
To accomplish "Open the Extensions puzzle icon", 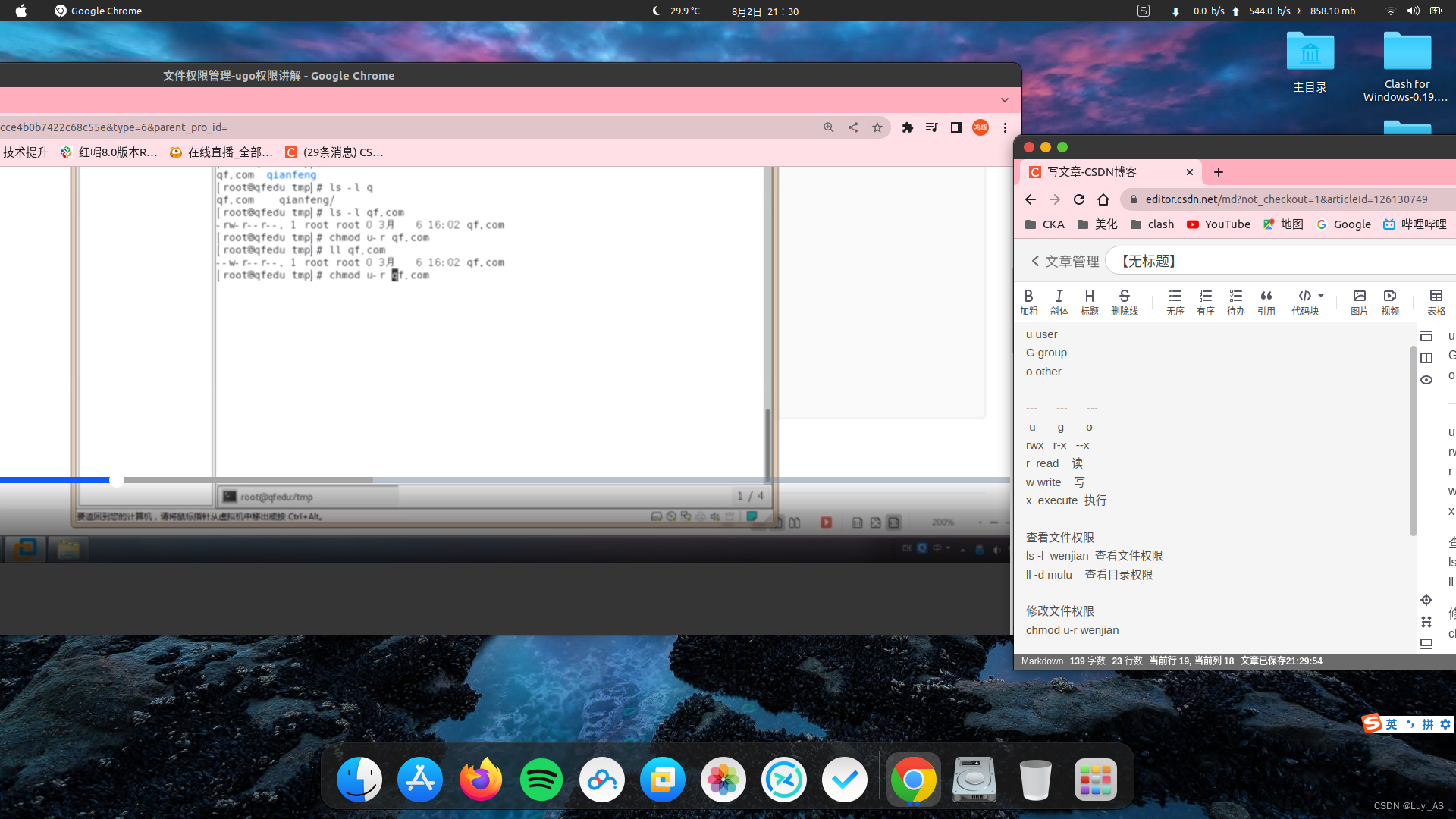I will [x=907, y=127].
